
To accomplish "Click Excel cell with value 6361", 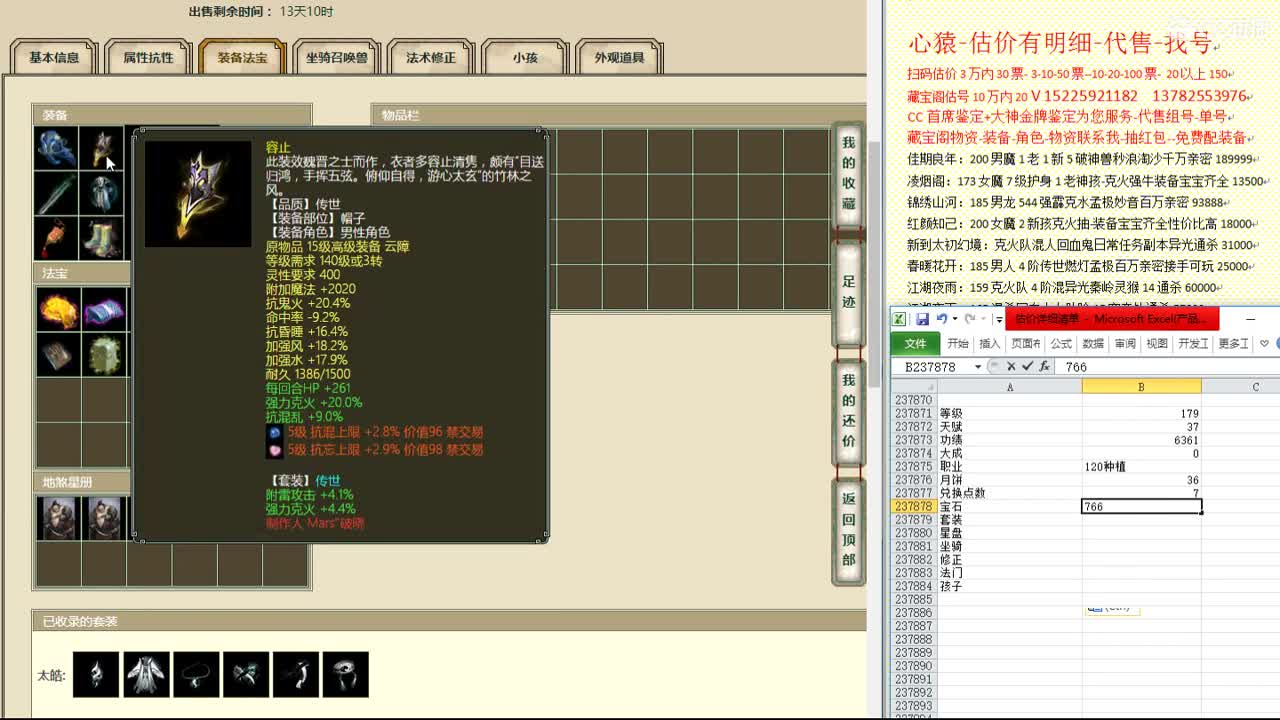I will point(1141,440).
